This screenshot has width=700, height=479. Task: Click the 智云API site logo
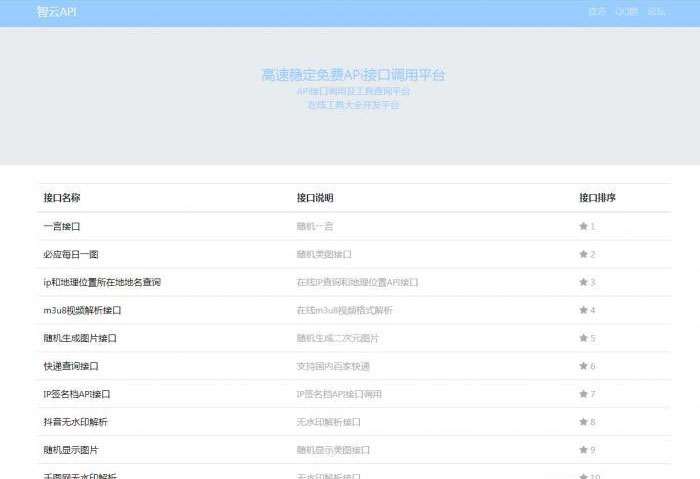click(x=57, y=12)
